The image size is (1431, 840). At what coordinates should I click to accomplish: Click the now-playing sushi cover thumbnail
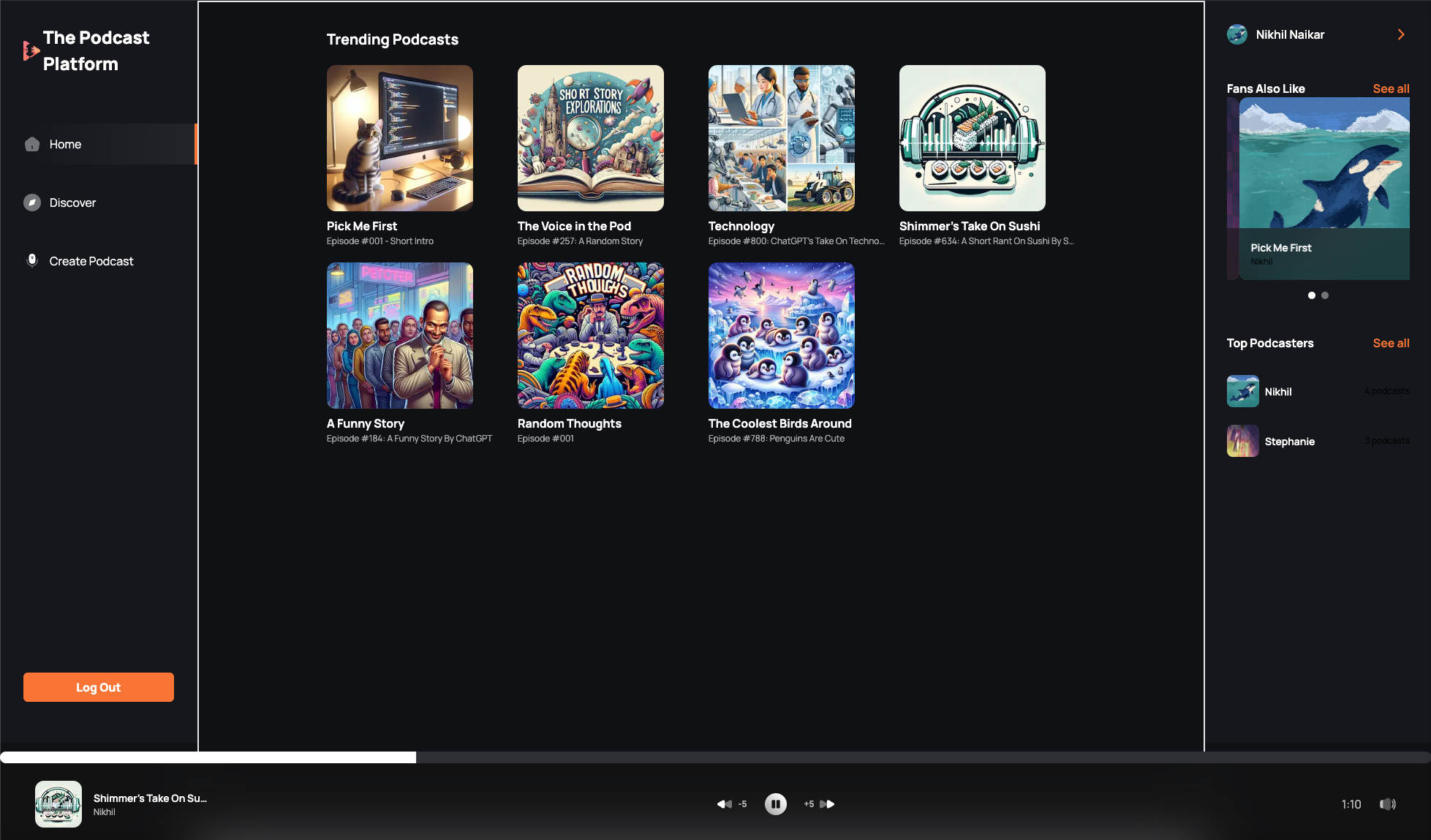[x=58, y=804]
